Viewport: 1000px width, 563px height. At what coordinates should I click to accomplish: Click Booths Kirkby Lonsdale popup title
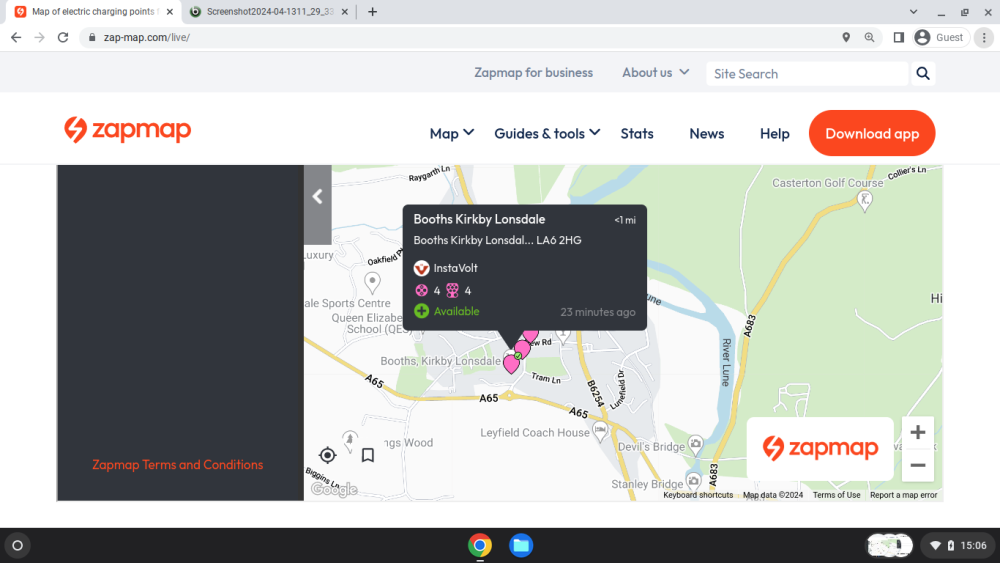click(480, 219)
